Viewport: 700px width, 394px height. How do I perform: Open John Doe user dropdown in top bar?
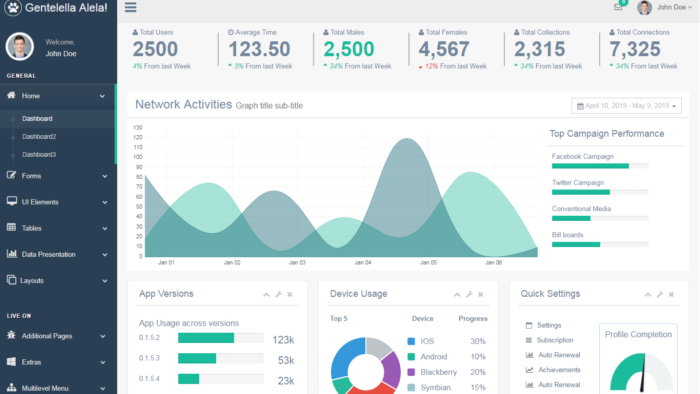point(664,7)
